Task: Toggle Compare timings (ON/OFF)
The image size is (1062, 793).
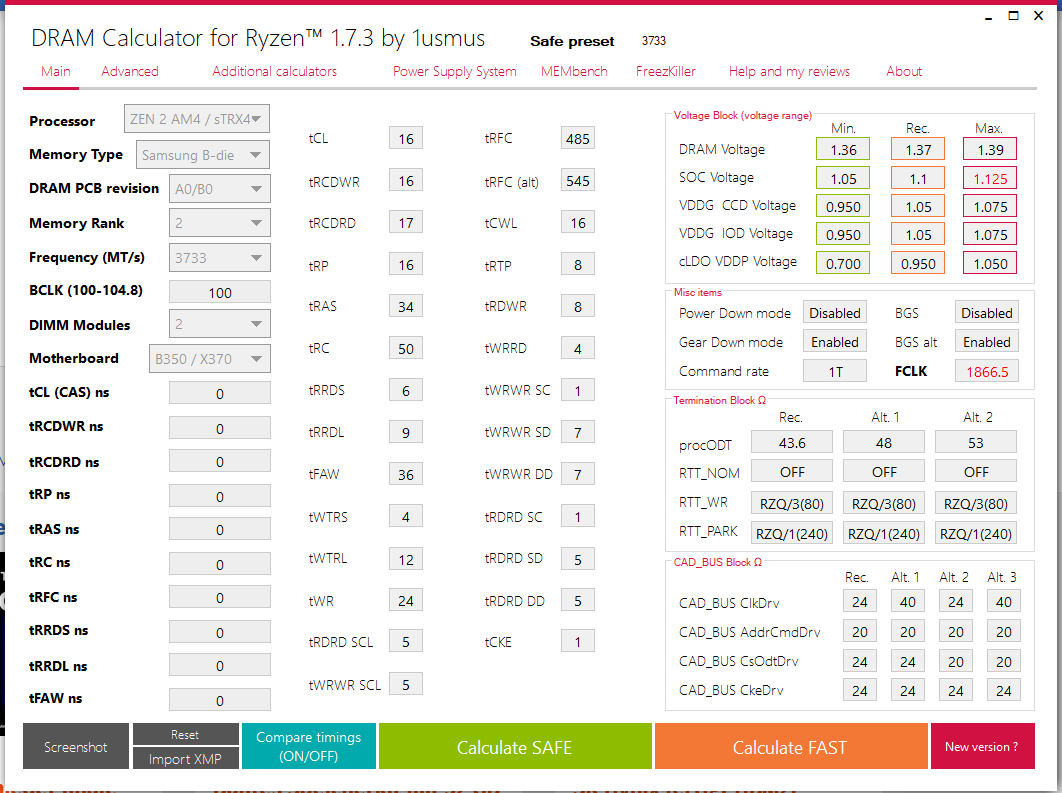Action: point(309,746)
